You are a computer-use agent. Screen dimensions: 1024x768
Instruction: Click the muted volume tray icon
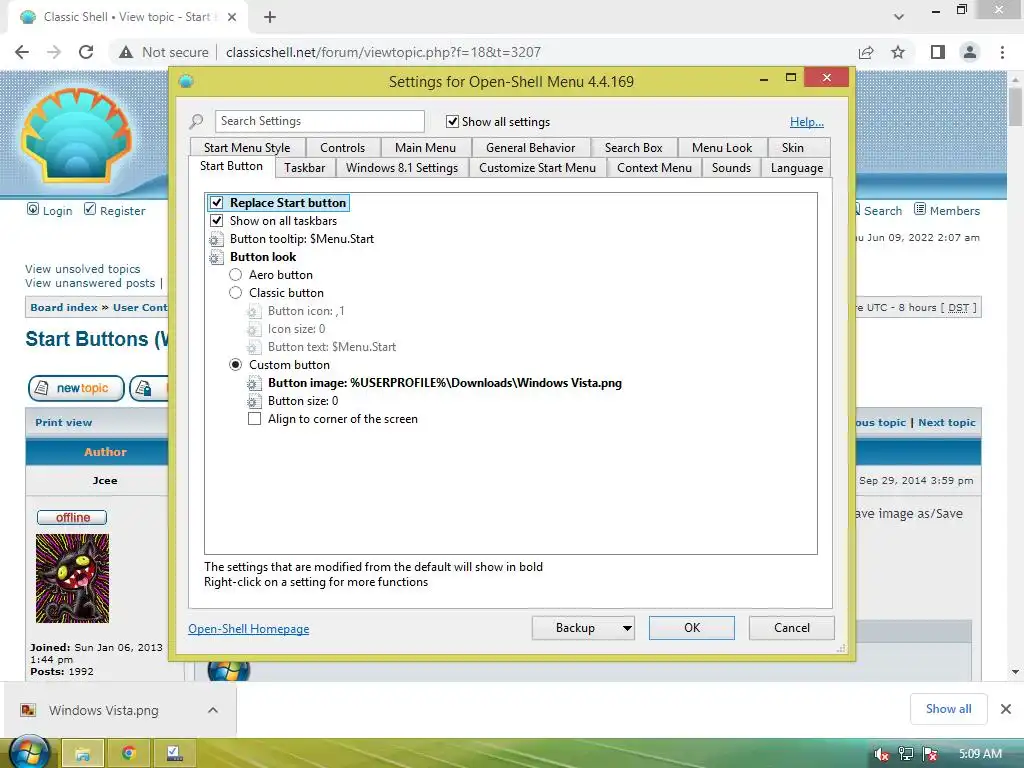(881, 754)
